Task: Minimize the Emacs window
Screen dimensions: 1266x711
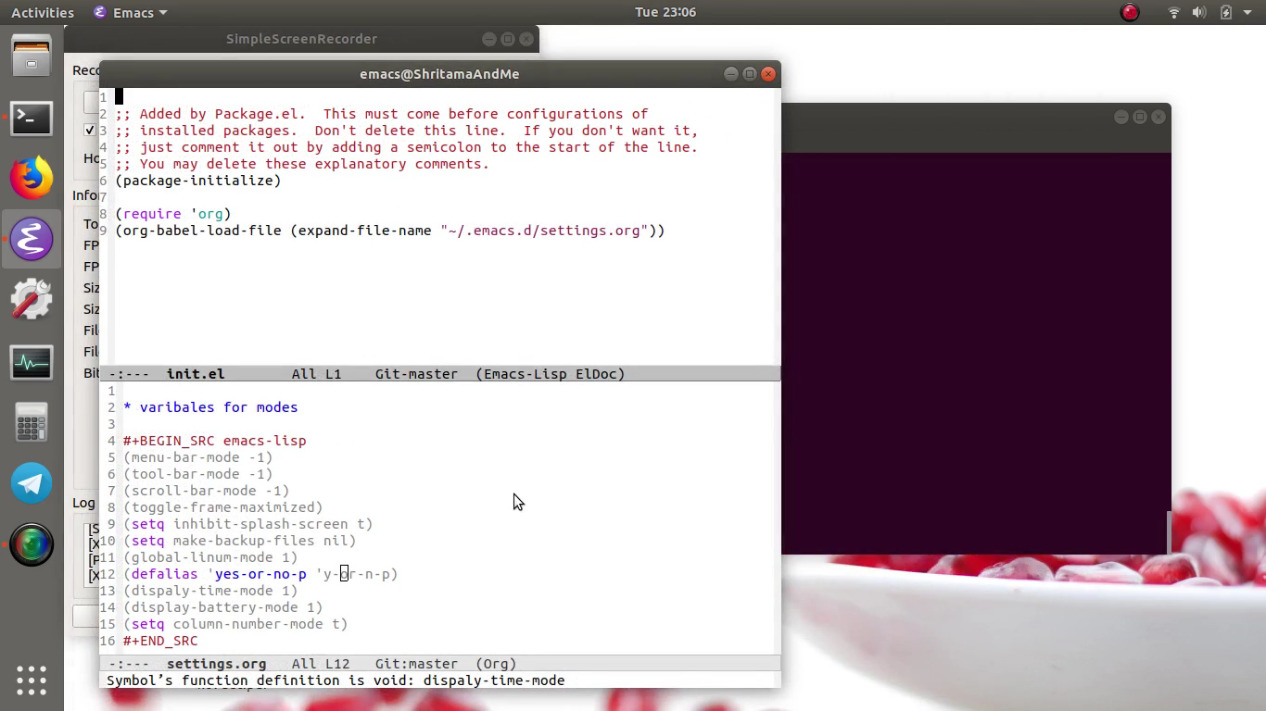Action: tap(731, 74)
